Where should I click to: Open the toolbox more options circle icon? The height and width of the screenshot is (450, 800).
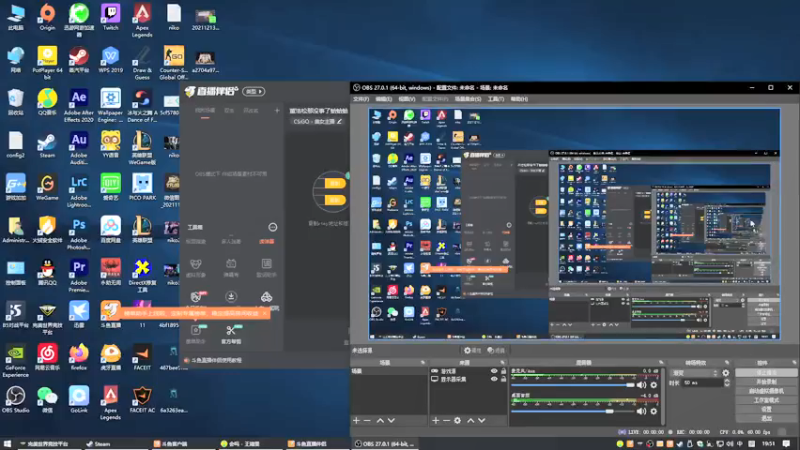point(273,227)
